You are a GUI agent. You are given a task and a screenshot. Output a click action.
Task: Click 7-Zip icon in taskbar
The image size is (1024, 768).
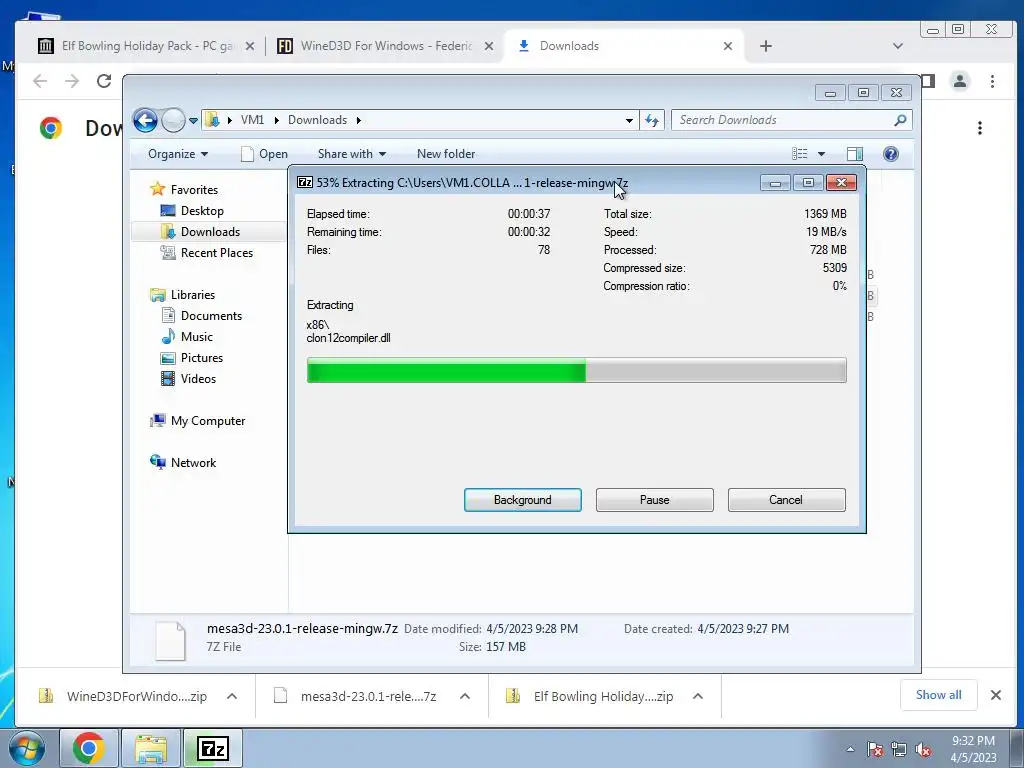[213, 748]
